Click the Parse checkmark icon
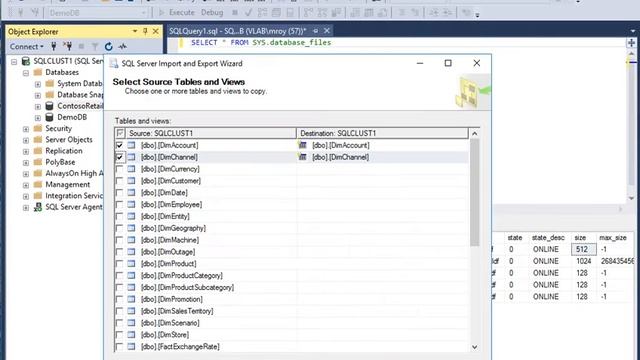 point(248,13)
